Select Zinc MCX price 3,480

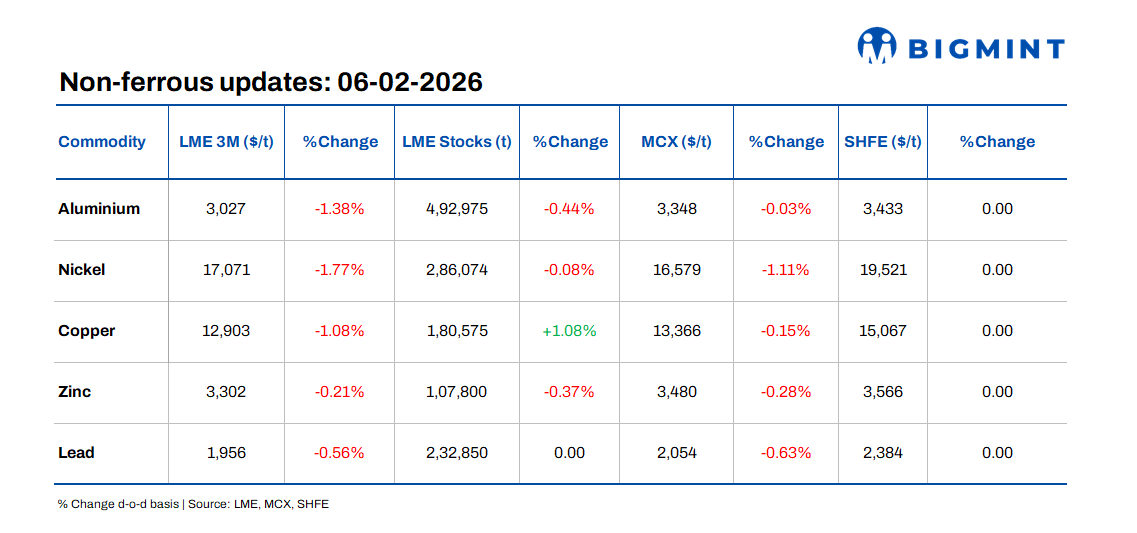click(x=677, y=392)
